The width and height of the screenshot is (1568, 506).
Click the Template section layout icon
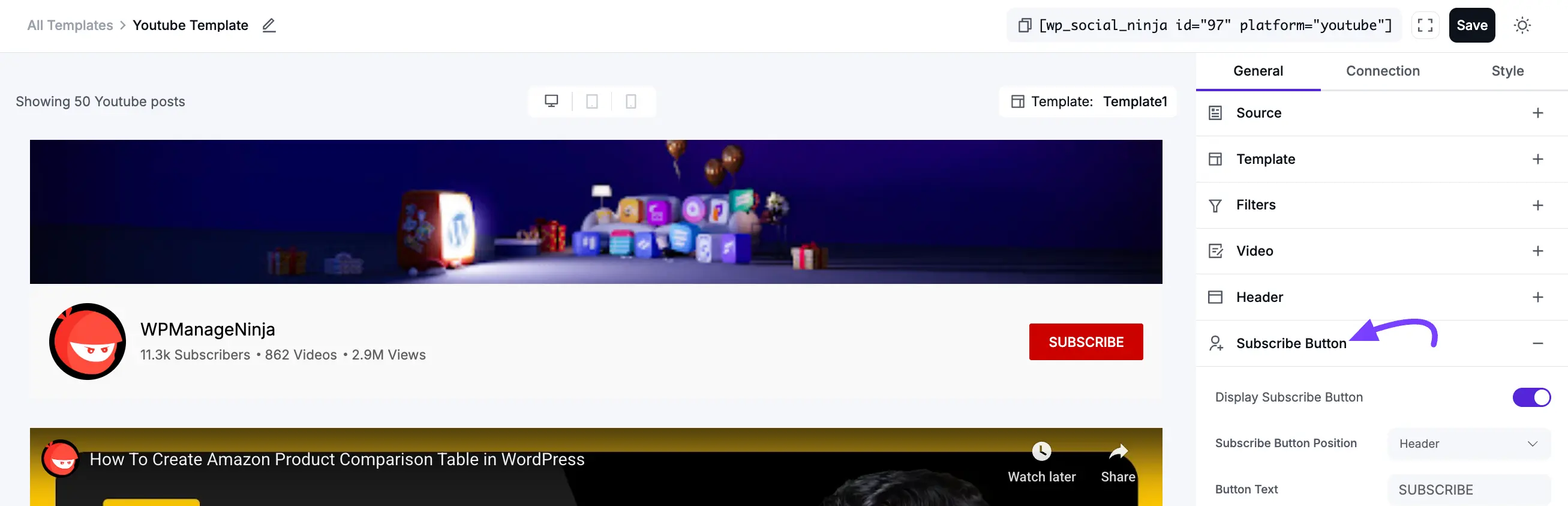click(x=1215, y=159)
